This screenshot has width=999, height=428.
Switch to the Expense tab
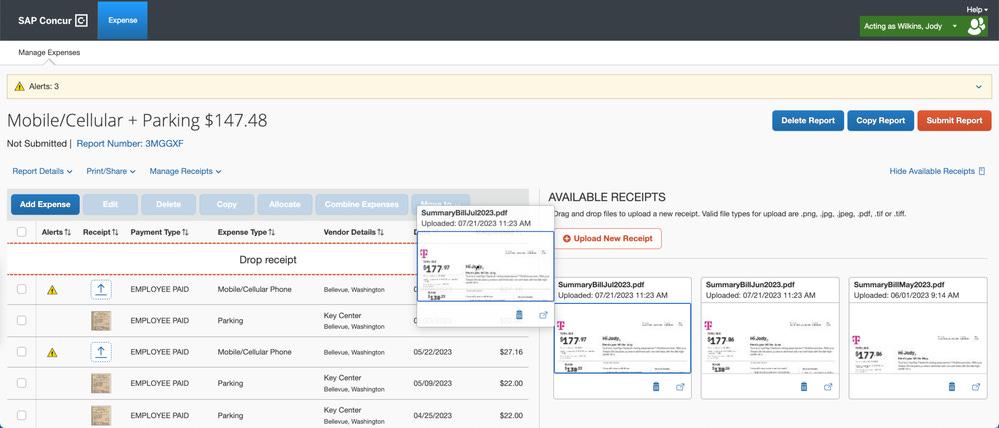tap(122, 20)
